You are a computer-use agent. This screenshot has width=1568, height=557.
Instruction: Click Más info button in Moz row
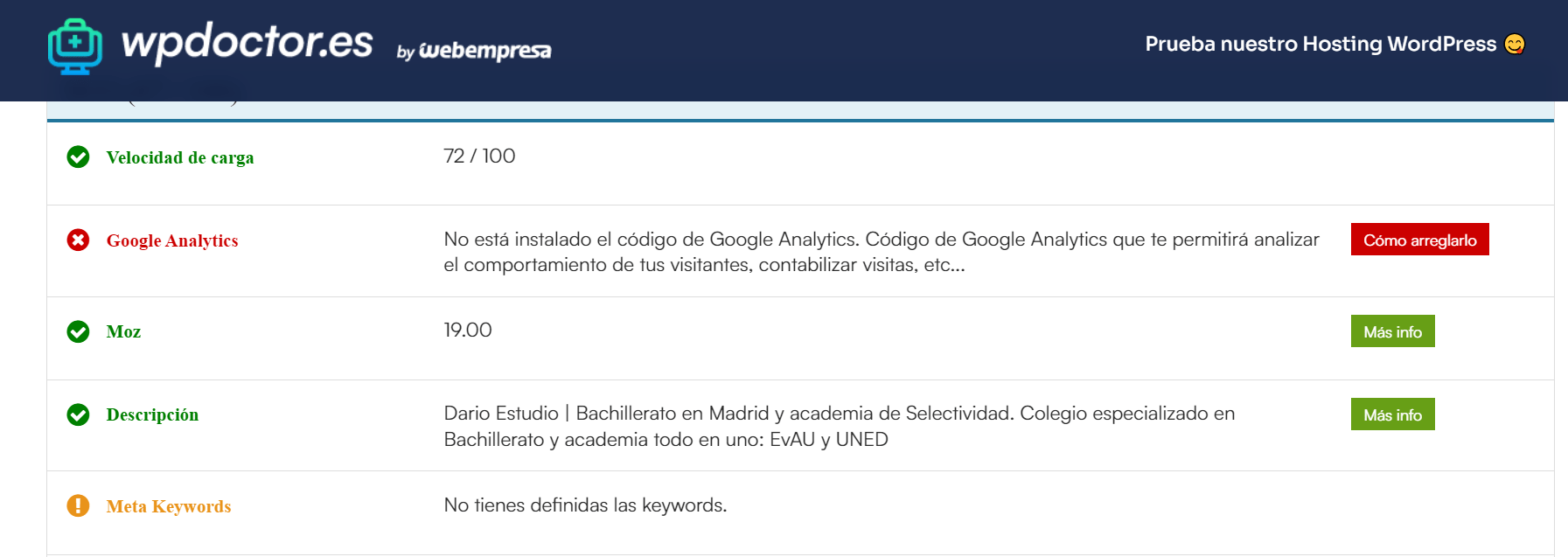coord(1392,331)
